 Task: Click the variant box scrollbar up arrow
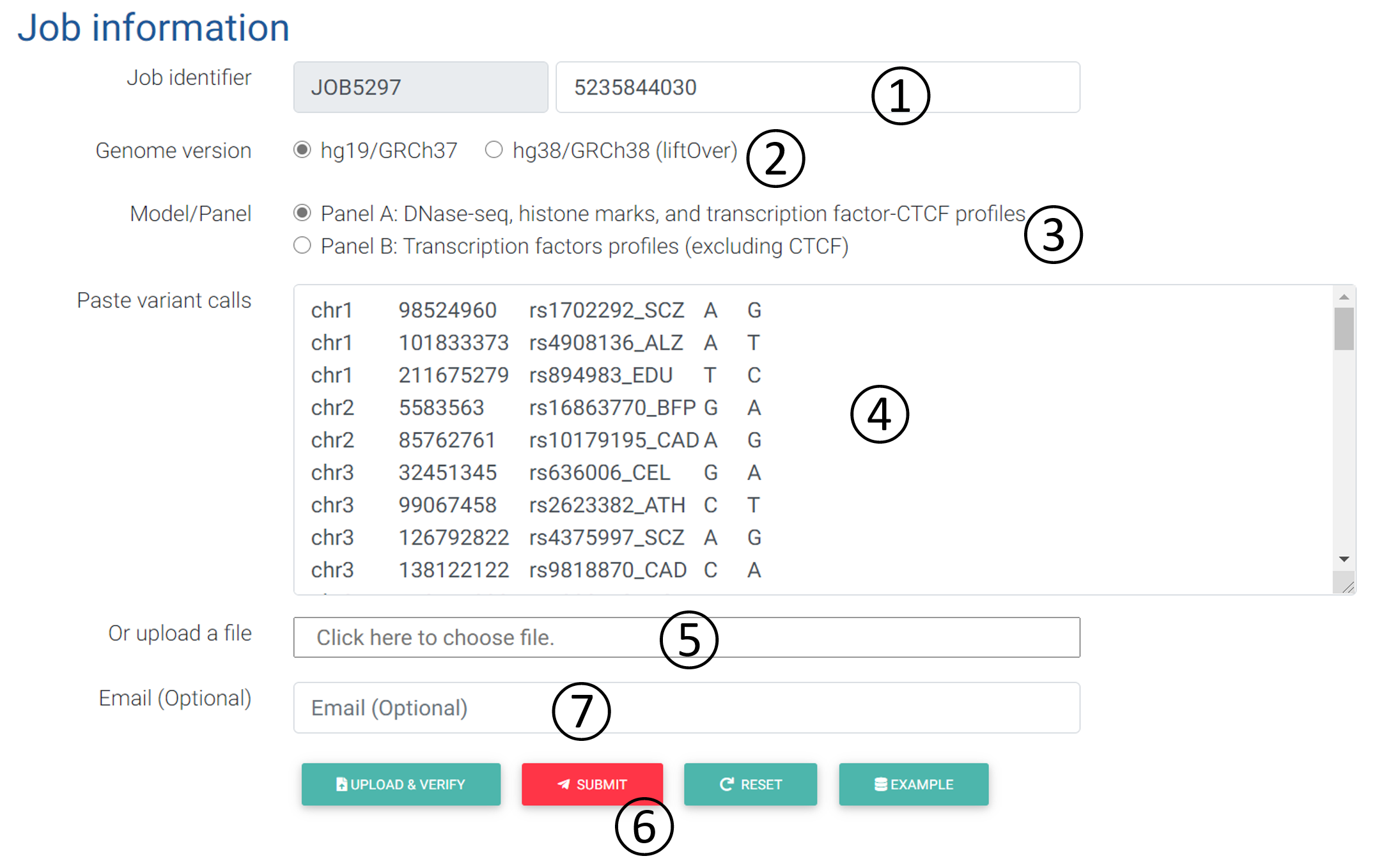tap(1344, 297)
